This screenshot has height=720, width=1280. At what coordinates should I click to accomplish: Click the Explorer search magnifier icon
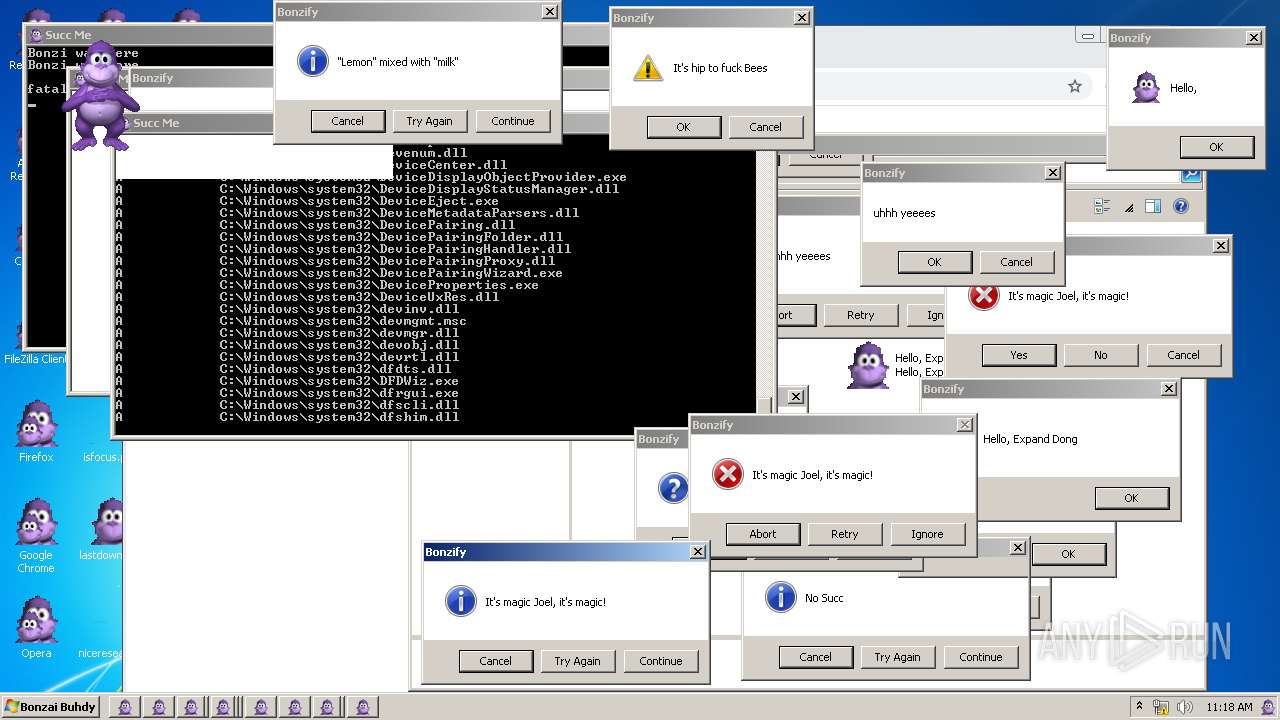click(1190, 175)
